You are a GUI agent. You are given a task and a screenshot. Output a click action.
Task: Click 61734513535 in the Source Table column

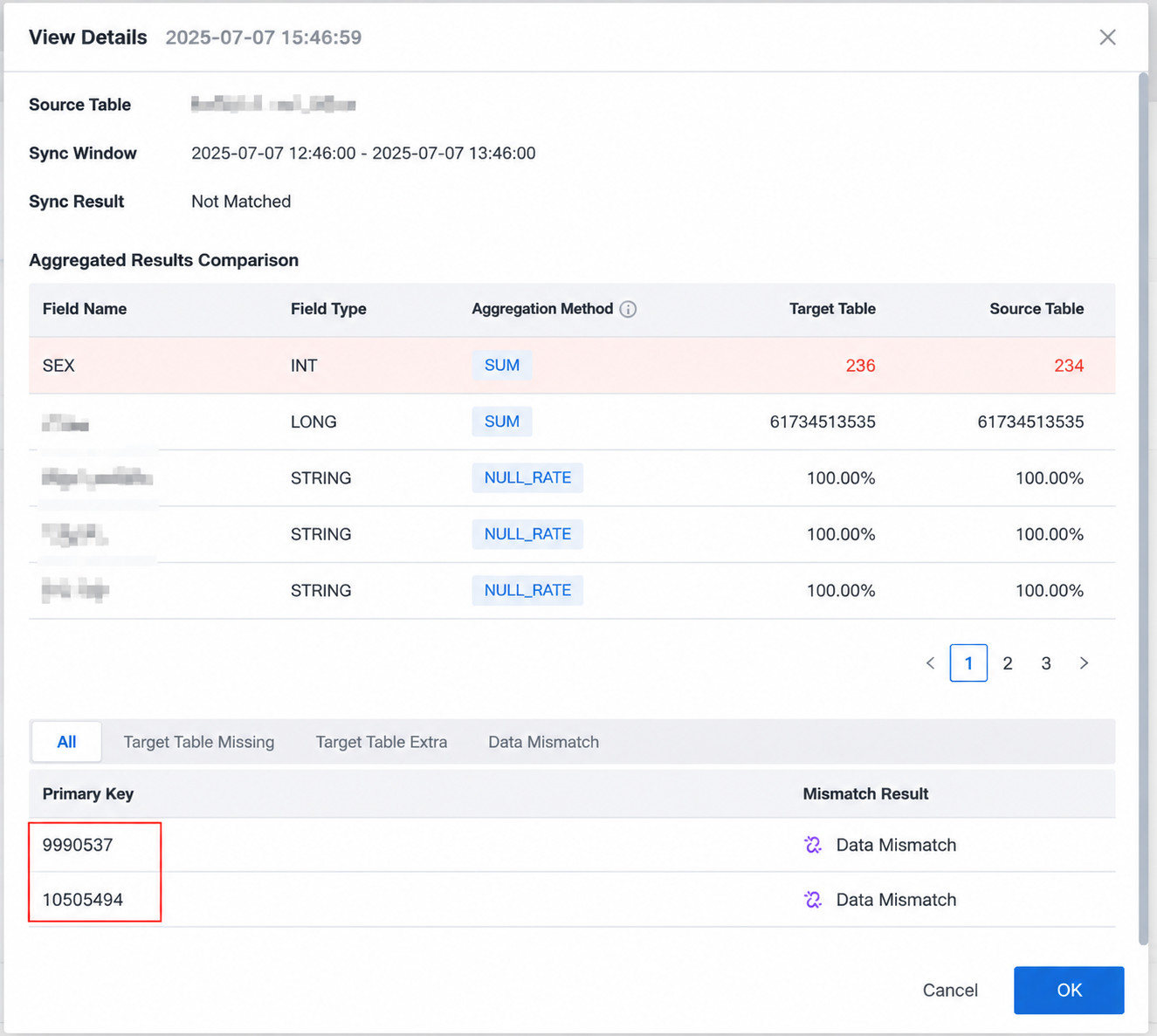click(x=1030, y=422)
